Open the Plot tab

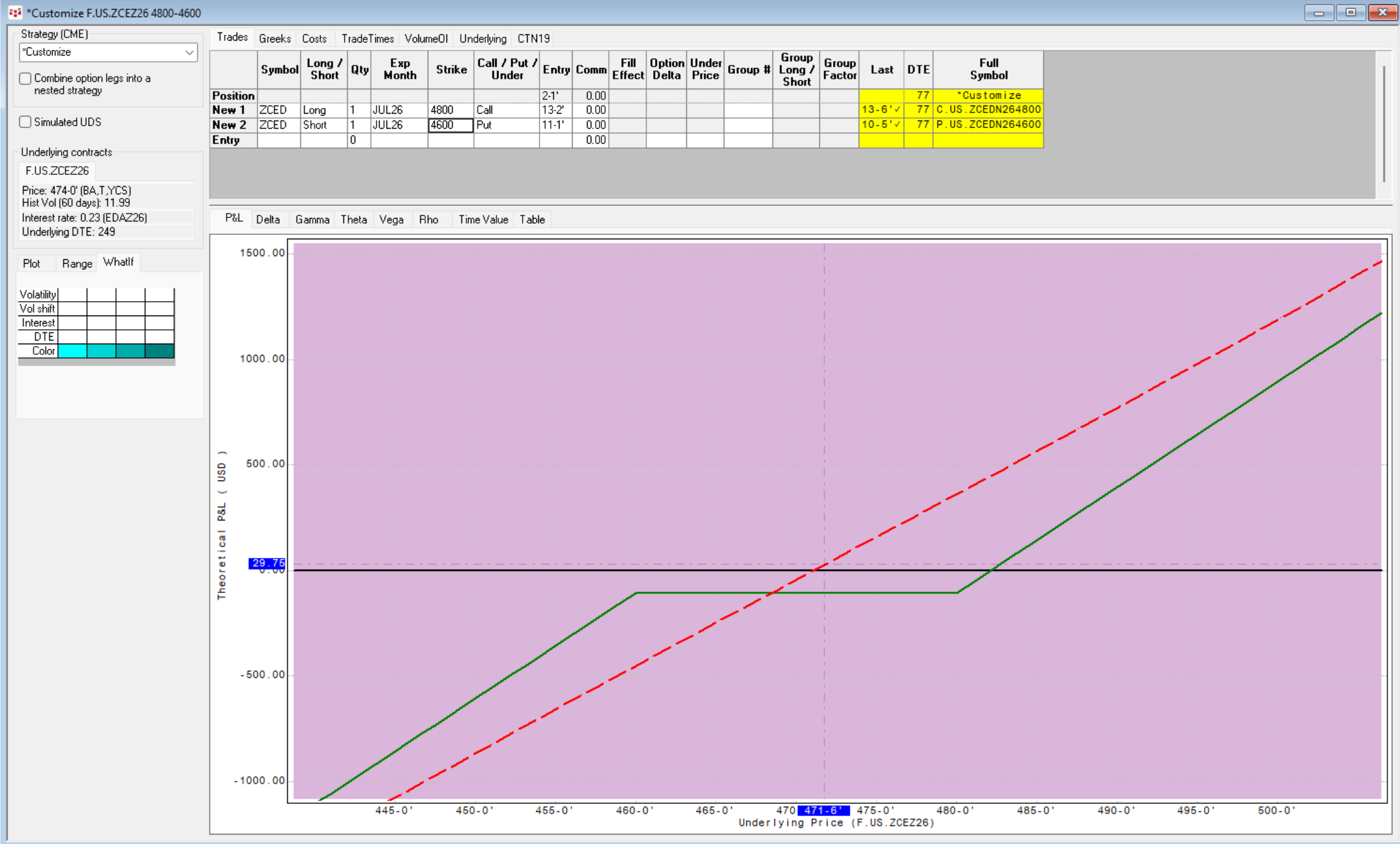point(31,264)
